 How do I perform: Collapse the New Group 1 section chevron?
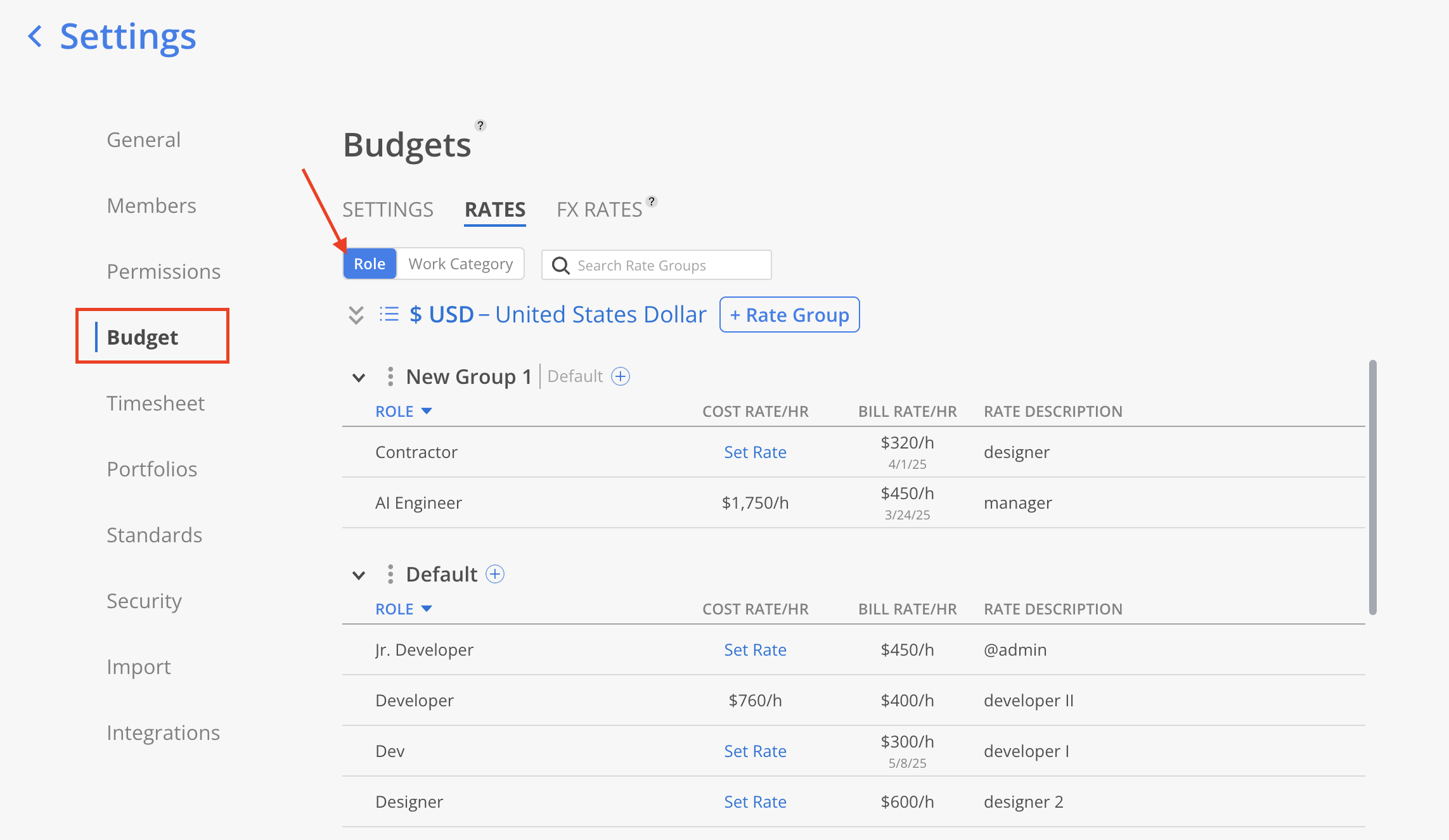[x=359, y=378]
